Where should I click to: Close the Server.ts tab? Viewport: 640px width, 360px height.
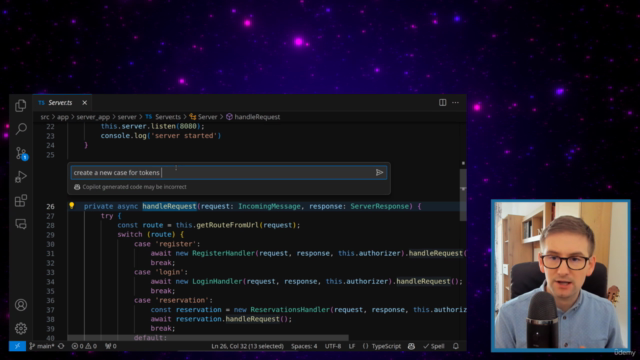[x=84, y=102]
